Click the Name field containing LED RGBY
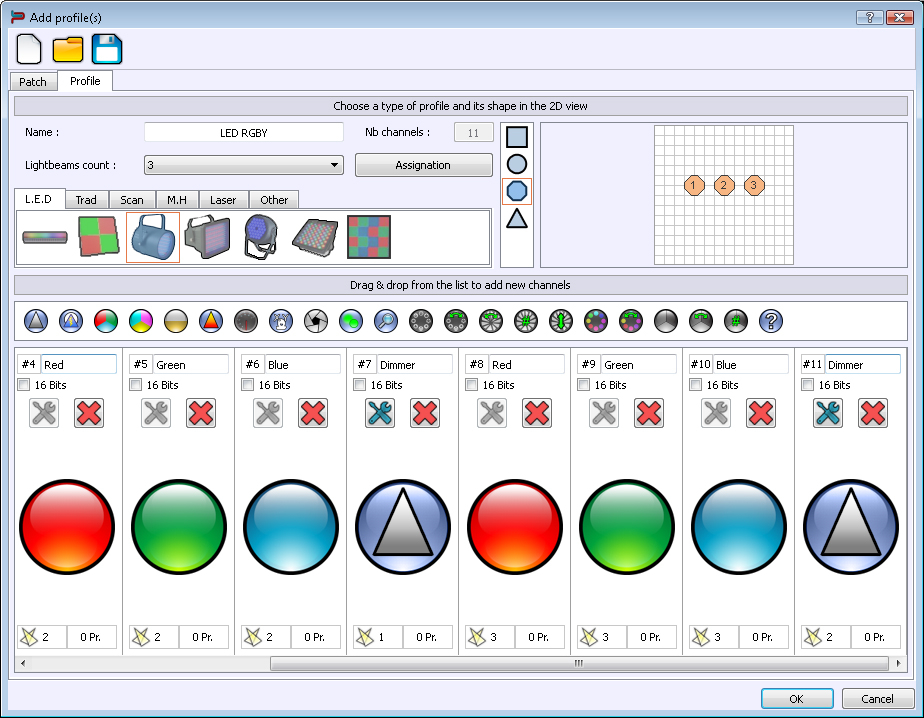The height and width of the screenshot is (718, 924). click(243, 132)
